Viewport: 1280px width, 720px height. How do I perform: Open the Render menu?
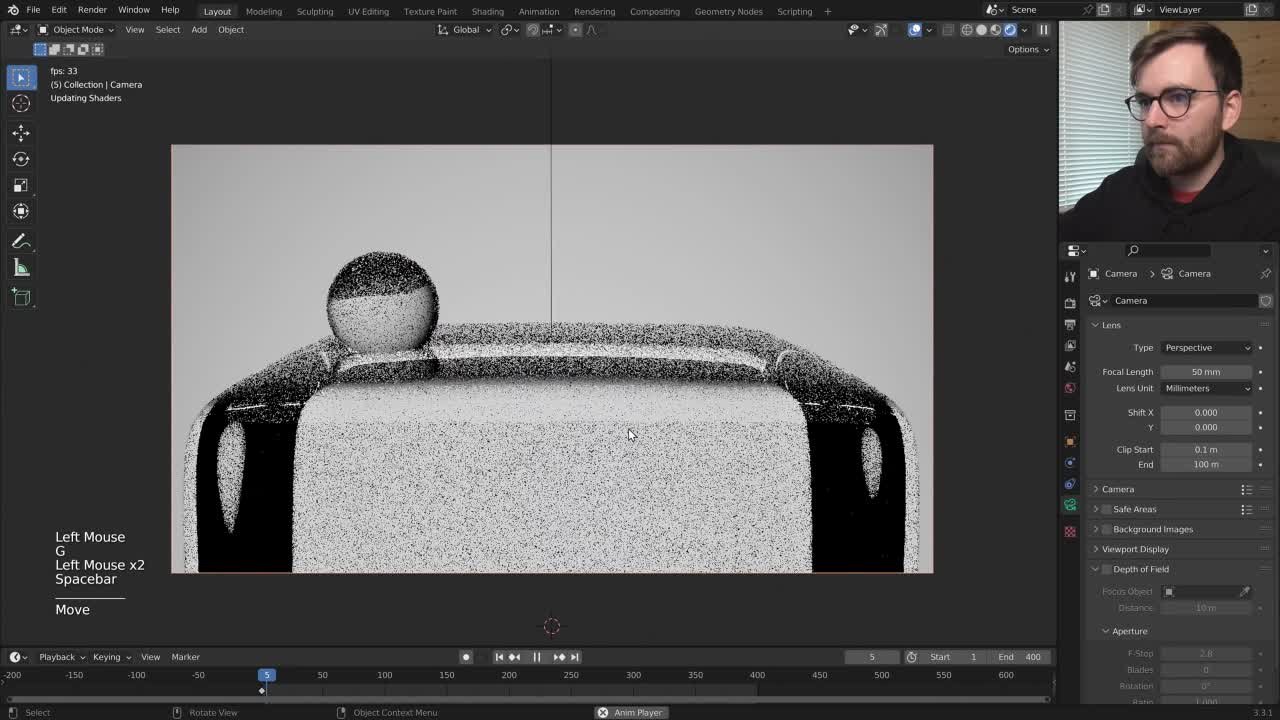92,10
